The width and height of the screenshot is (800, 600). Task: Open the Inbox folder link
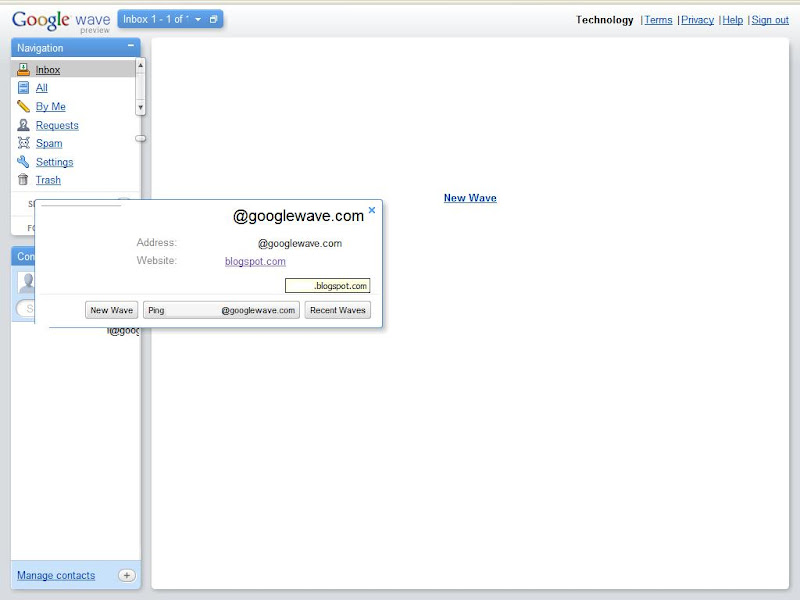tap(48, 70)
